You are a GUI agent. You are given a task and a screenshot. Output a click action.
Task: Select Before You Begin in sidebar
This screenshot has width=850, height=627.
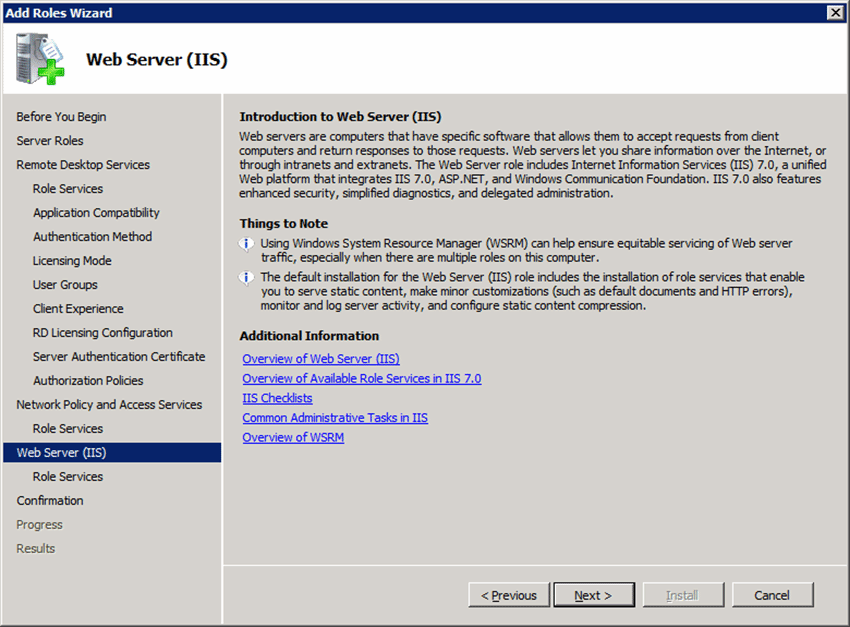[x=61, y=117]
